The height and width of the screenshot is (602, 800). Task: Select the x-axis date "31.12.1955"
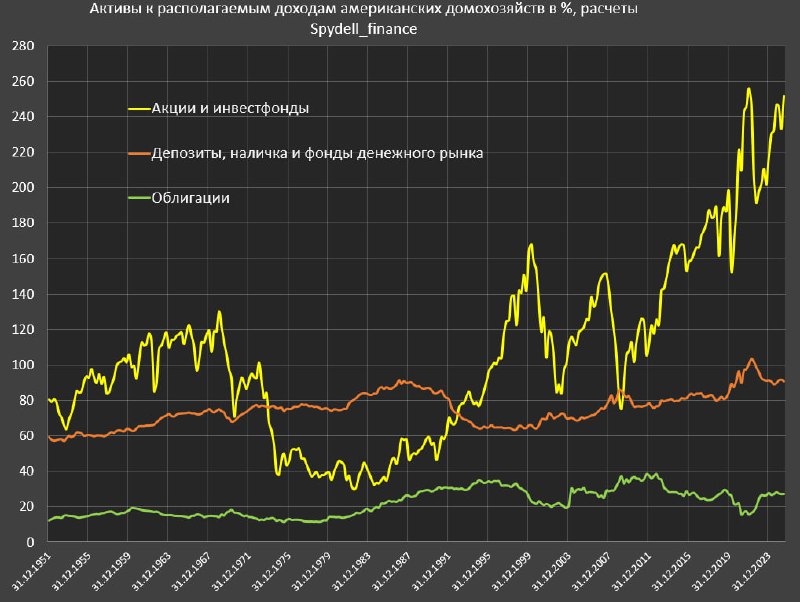click(x=71, y=571)
